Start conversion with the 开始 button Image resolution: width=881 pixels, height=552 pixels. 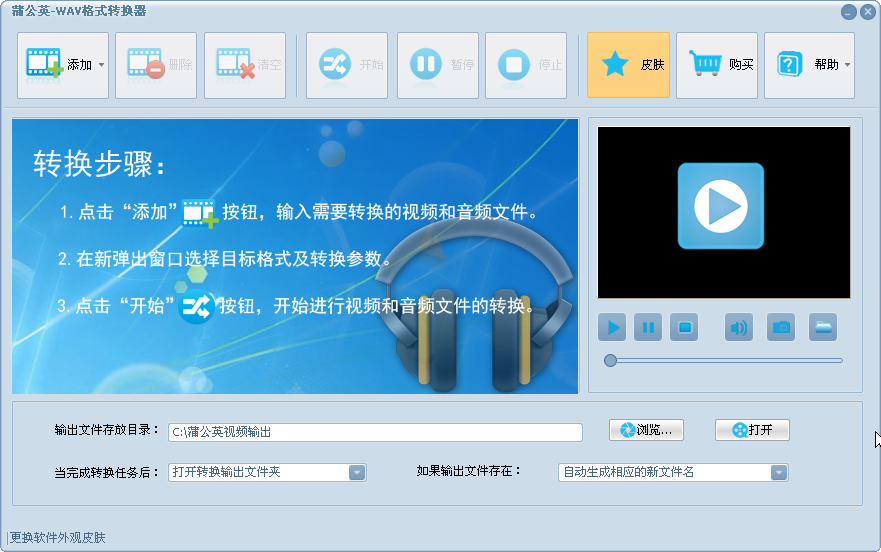[347, 65]
